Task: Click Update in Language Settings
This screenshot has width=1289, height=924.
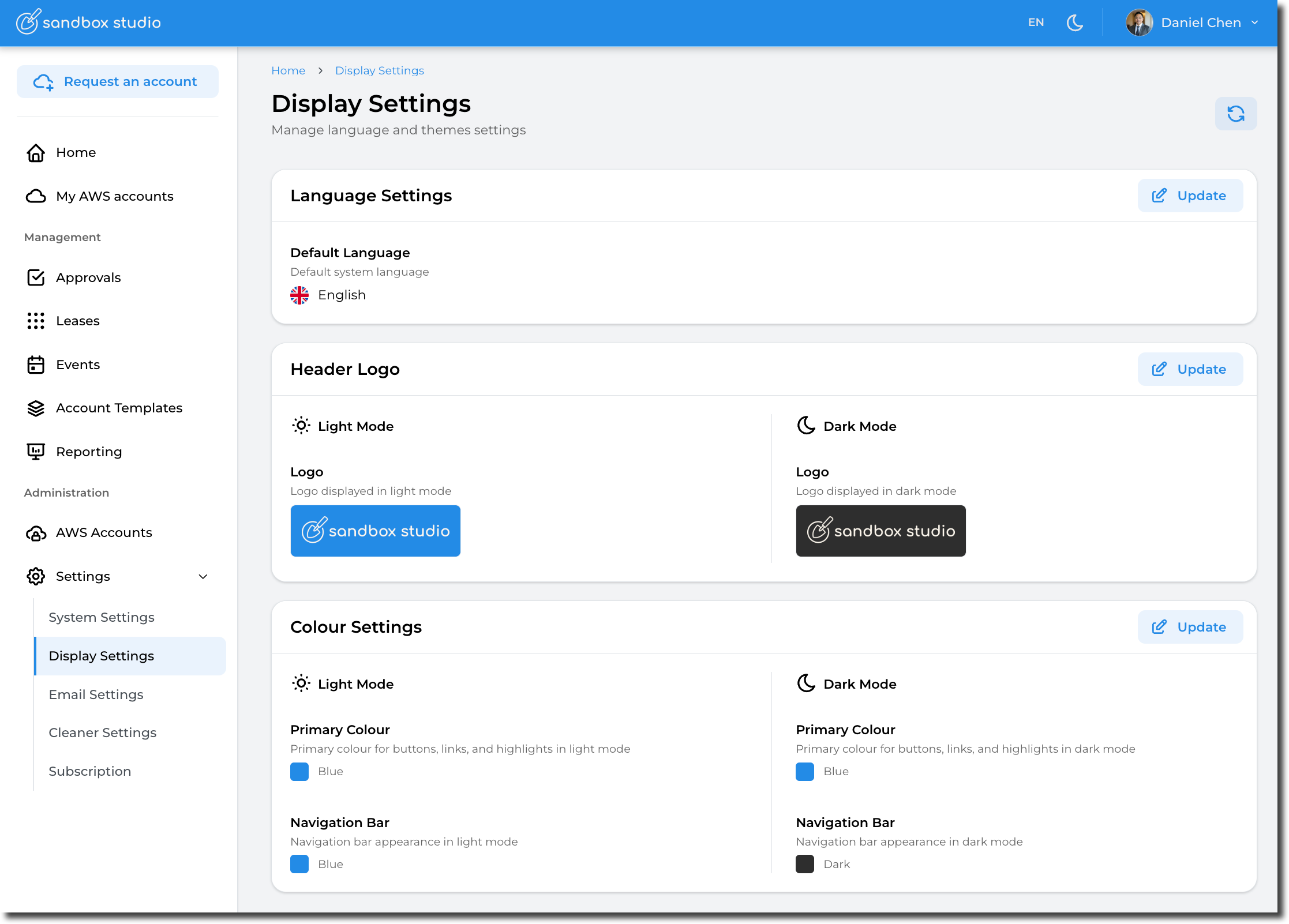Action: pyautogui.click(x=1190, y=196)
